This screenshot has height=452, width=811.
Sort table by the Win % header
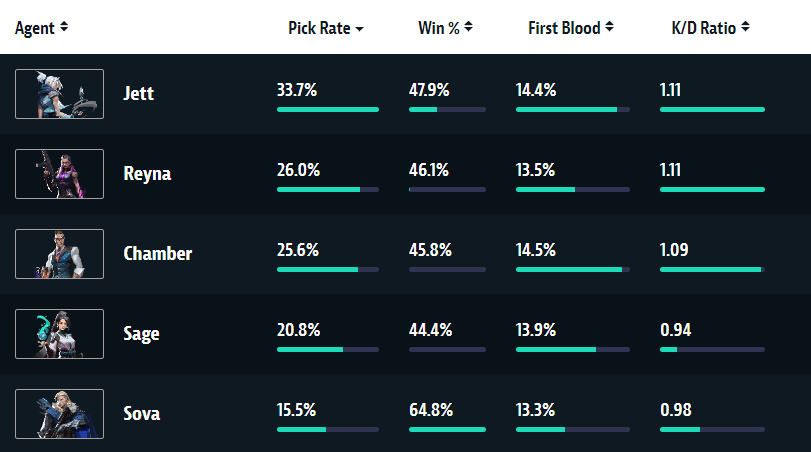click(x=439, y=28)
